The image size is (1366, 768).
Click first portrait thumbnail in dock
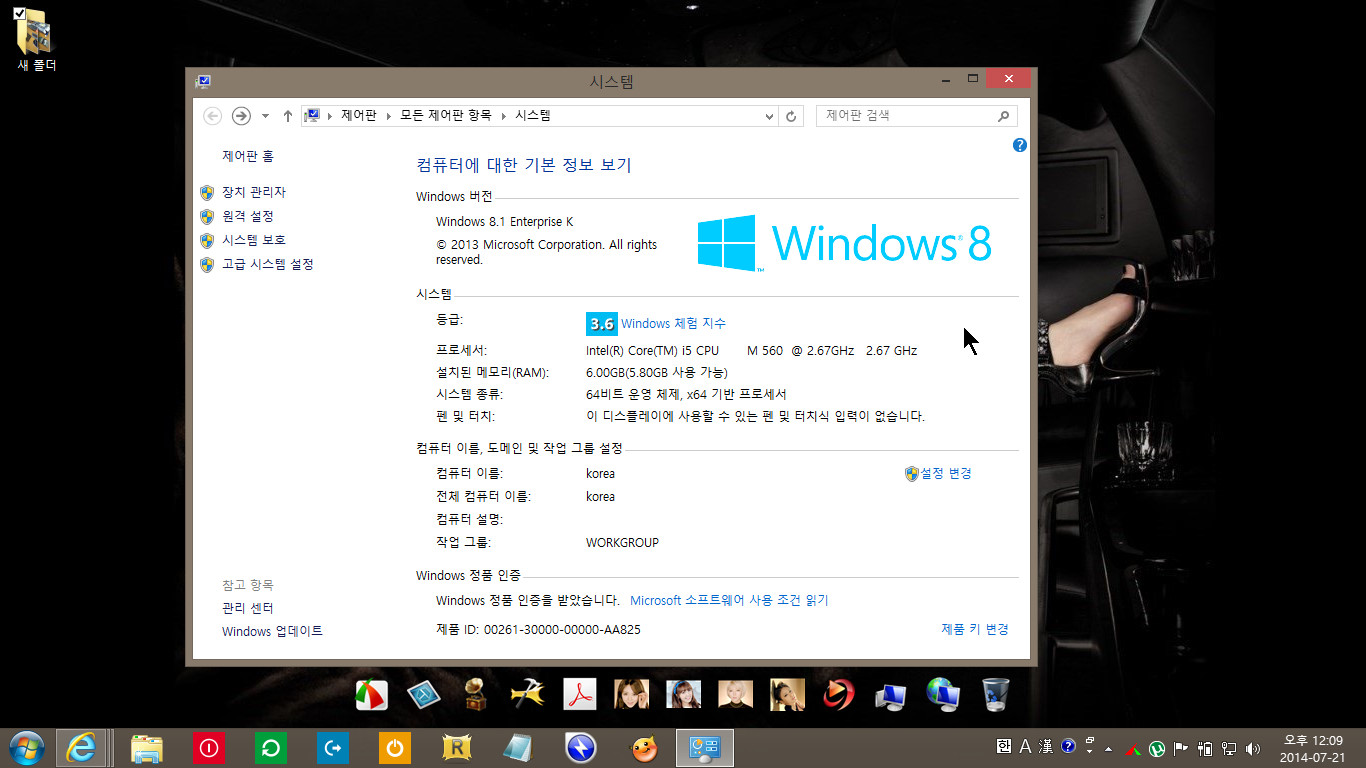(632, 694)
